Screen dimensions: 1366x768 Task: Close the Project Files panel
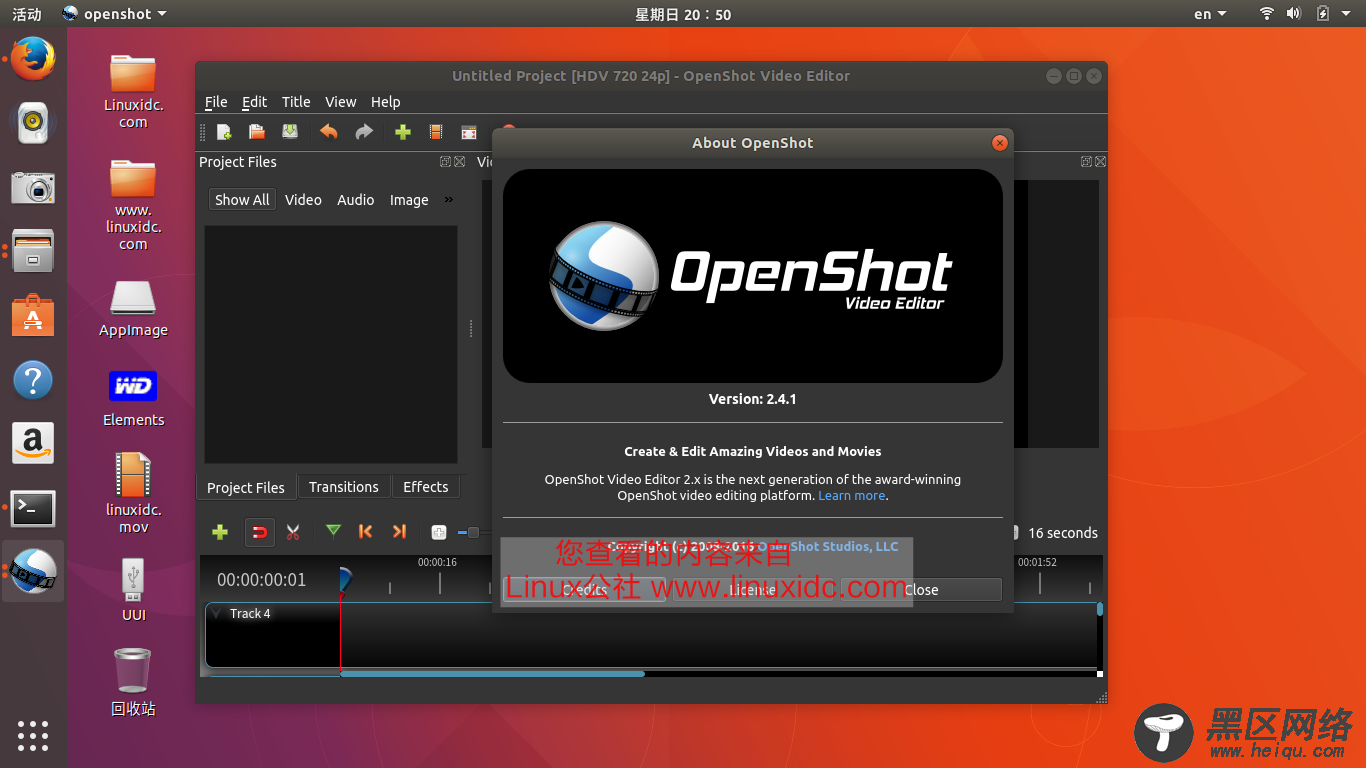pos(459,162)
